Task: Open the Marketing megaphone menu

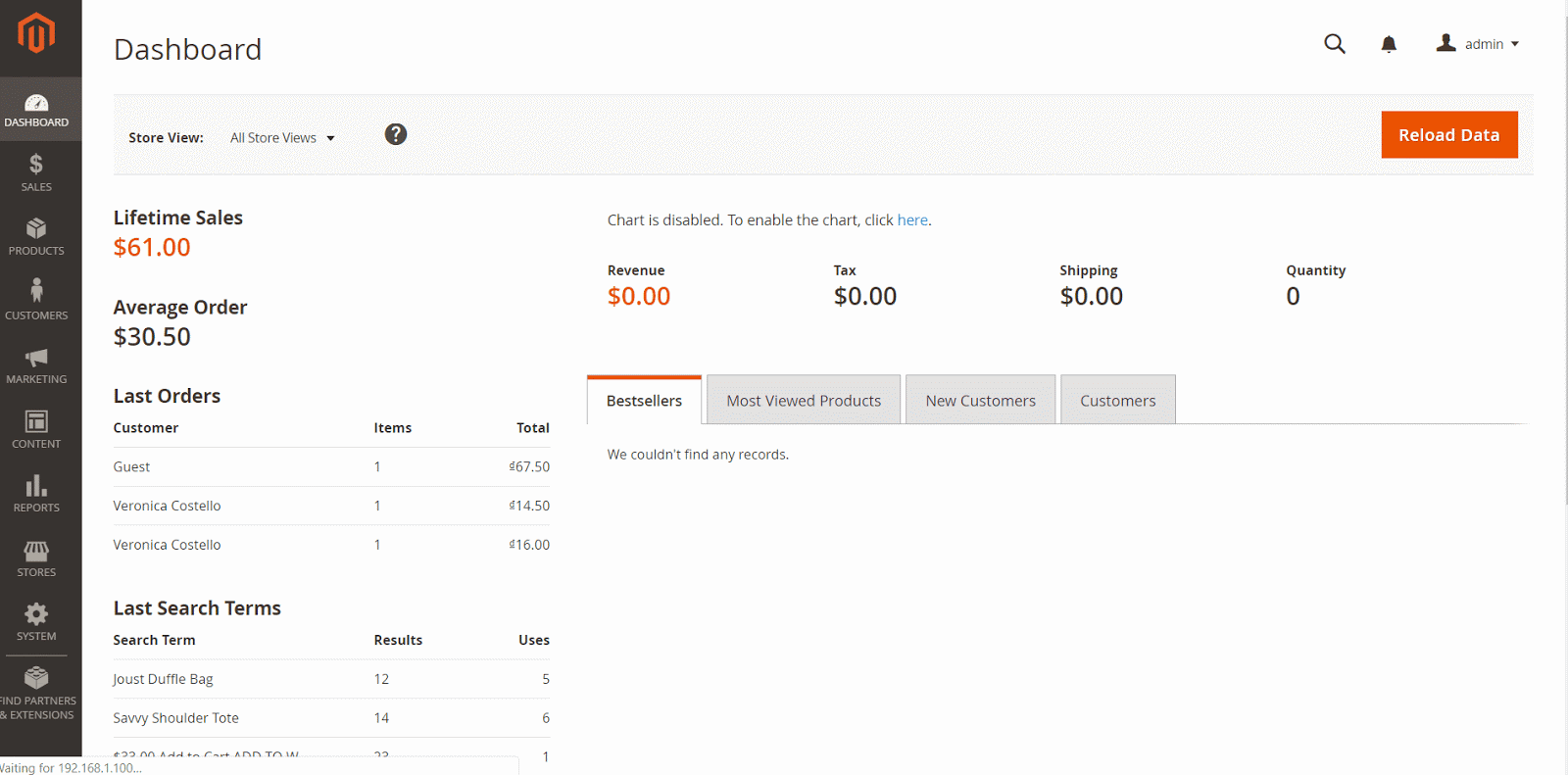Action: (36, 365)
